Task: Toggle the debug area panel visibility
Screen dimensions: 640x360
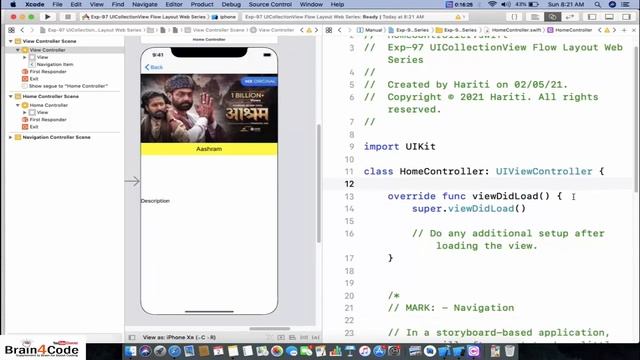Action: pyautogui.click(x=609, y=17)
